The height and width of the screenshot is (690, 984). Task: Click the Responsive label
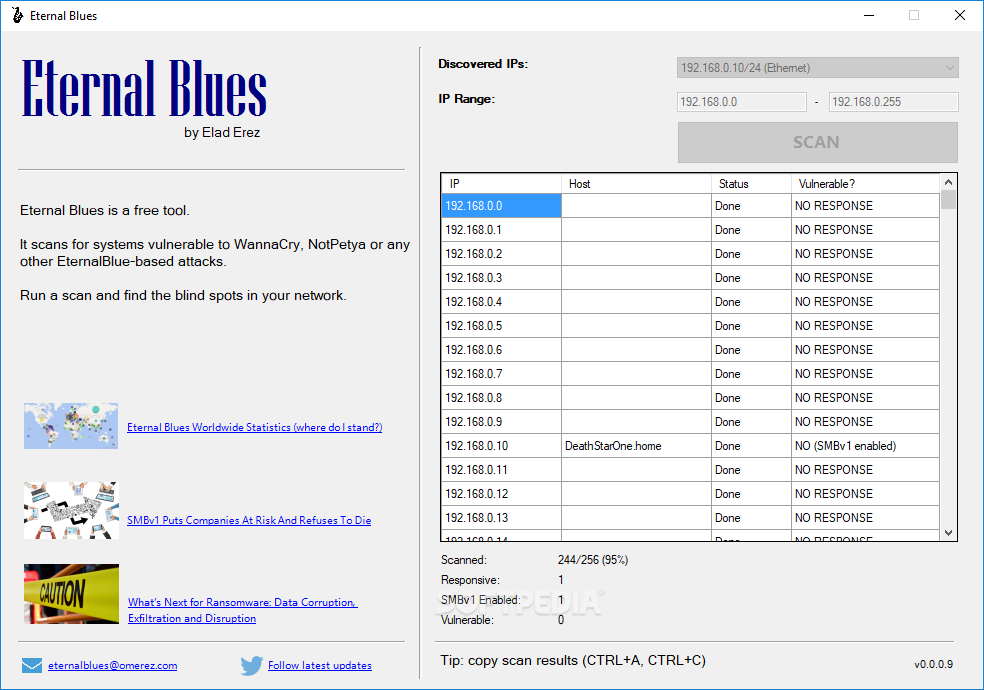point(470,580)
